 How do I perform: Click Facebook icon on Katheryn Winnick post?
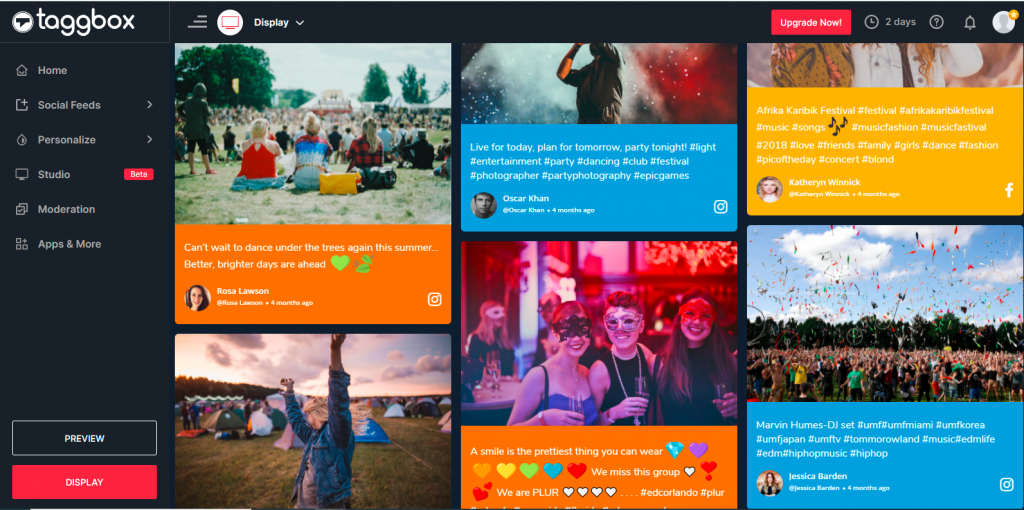pyautogui.click(x=1008, y=190)
